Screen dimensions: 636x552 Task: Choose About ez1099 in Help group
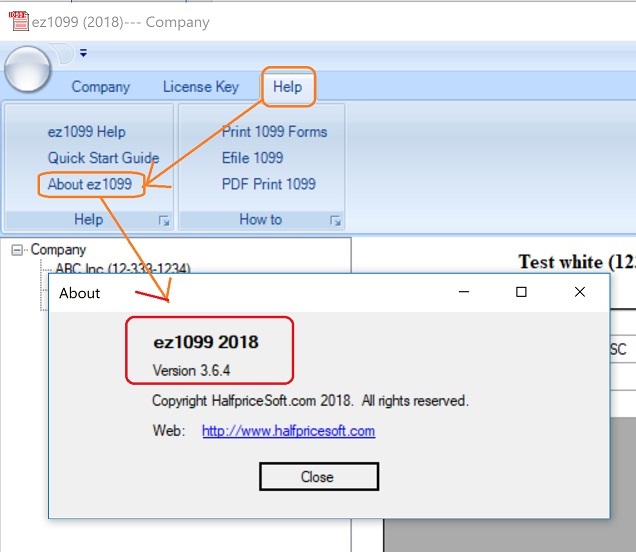coord(90,184)
